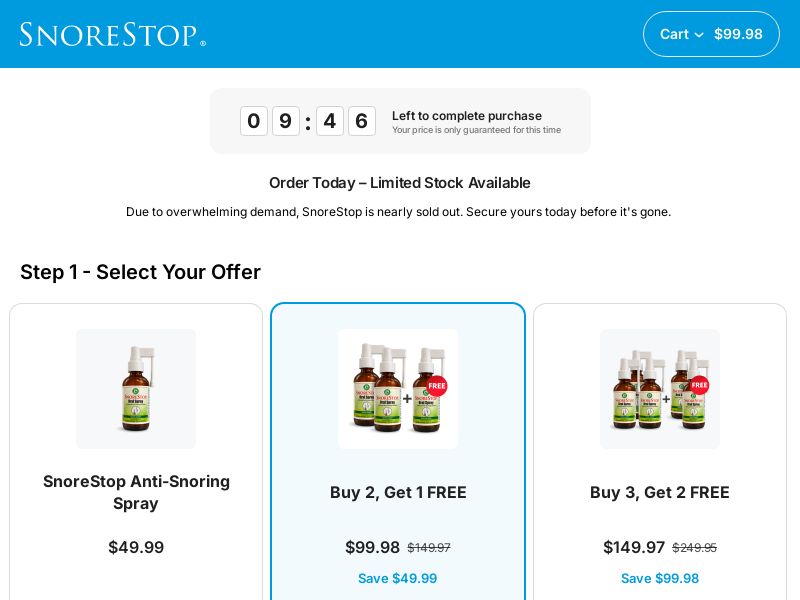Click the Step 1 - Select Your Offer heading

(140, 272)
